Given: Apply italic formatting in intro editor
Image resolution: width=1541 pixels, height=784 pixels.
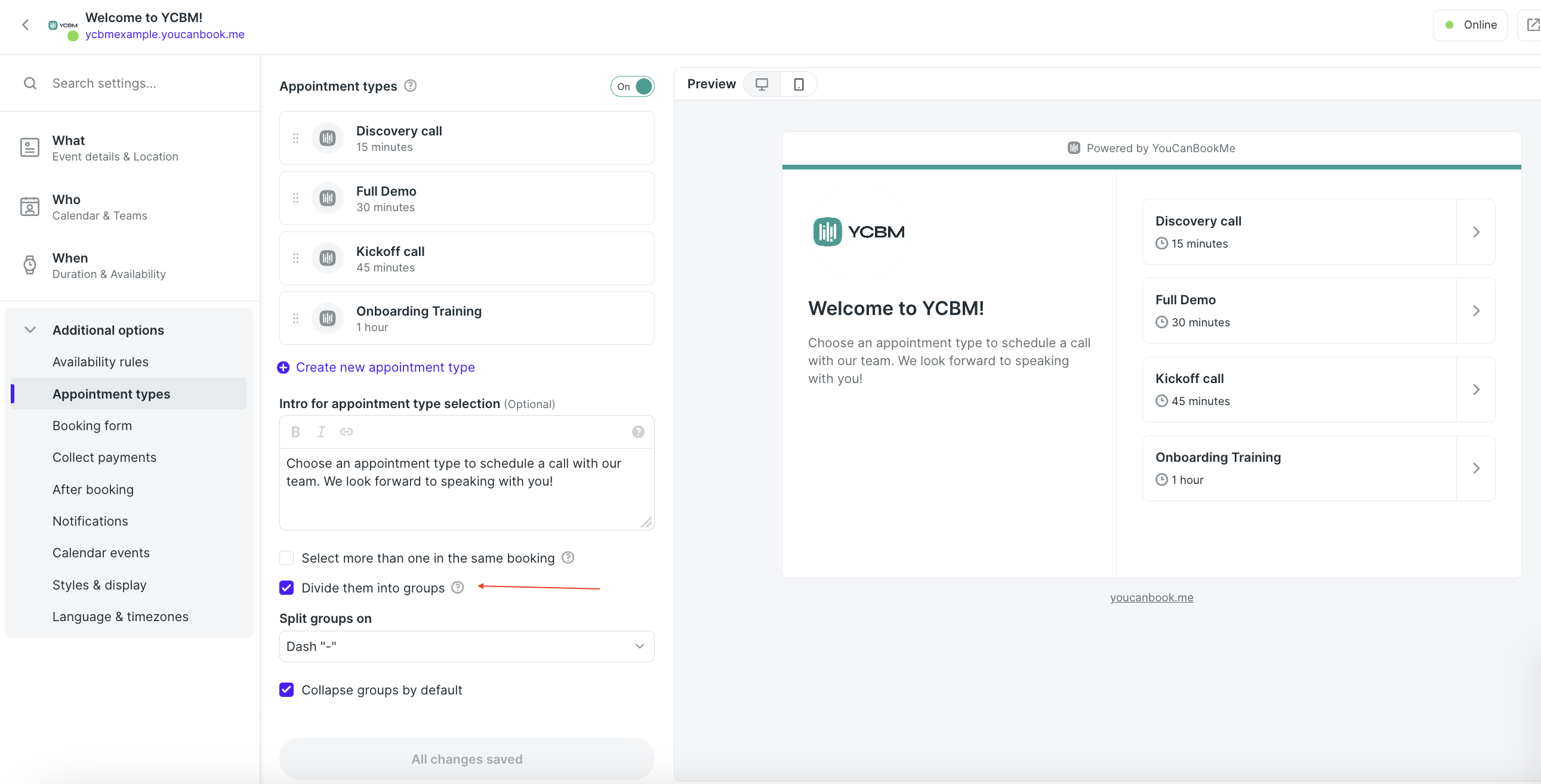Looking at the screenshot, I should 321,432.
